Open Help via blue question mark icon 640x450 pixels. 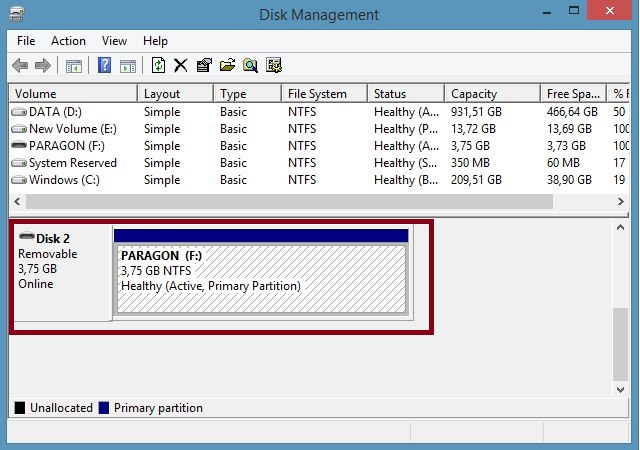coord(104,65)
